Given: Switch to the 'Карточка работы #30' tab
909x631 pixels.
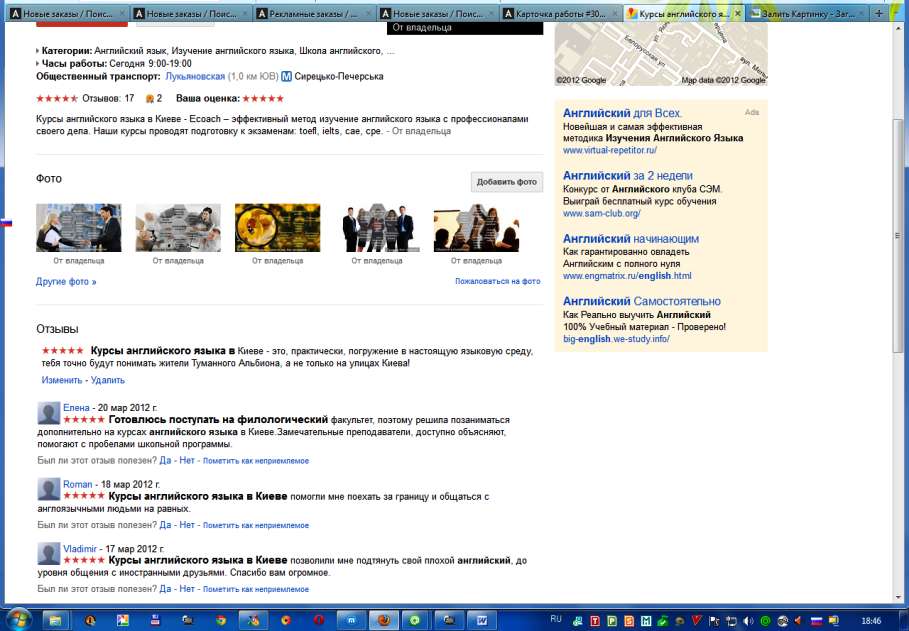Looking at the screenshot, I should 561,13.
